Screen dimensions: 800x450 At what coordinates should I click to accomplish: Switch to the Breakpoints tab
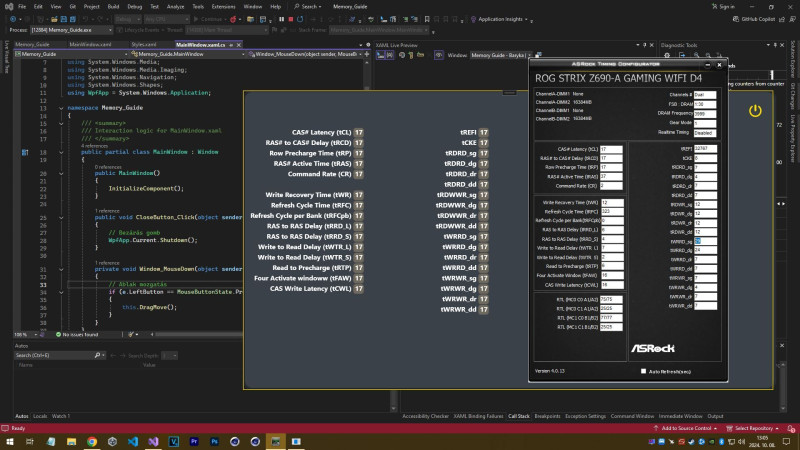point(547,416)
